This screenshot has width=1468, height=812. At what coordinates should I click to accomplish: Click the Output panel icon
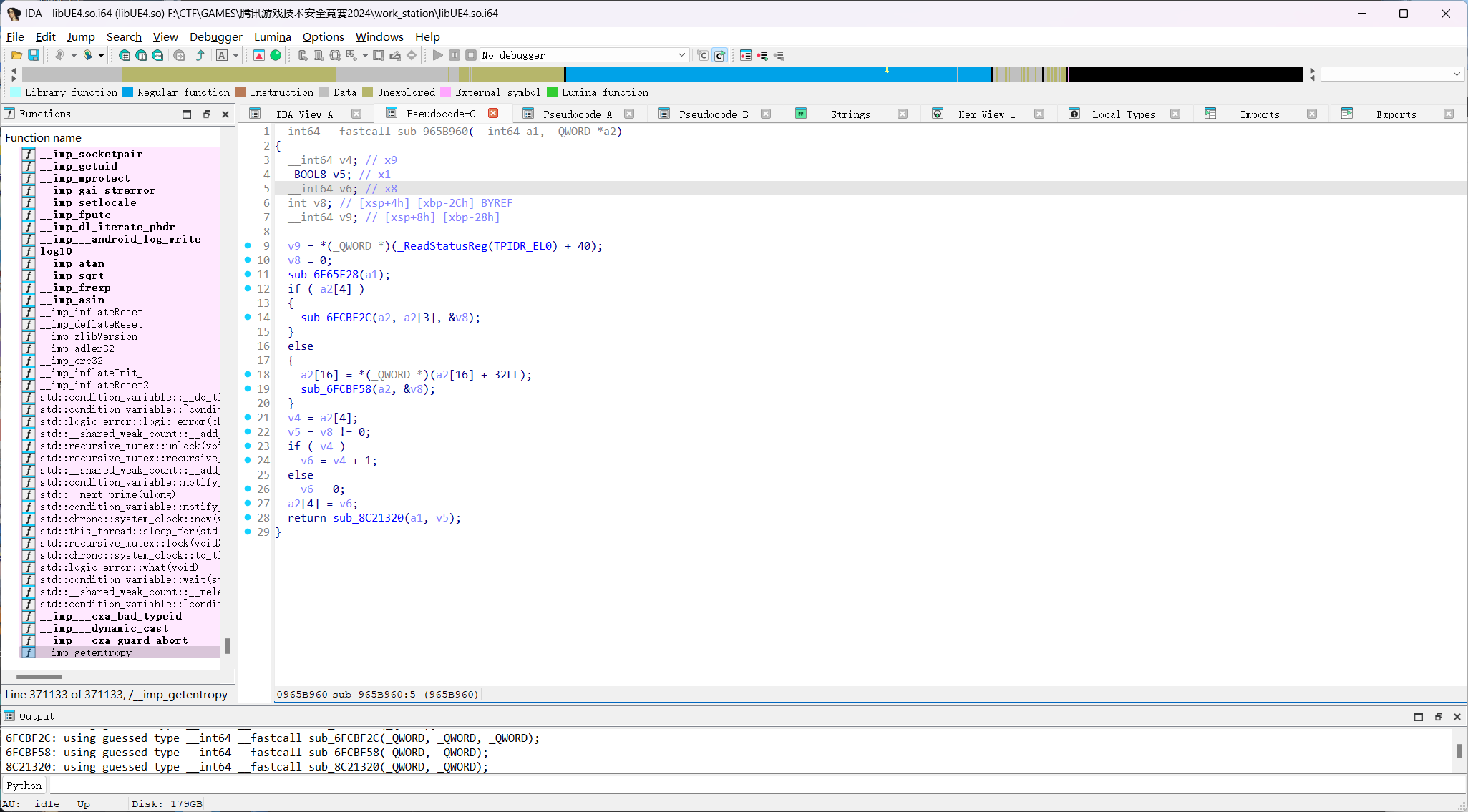tap(9, 716)
